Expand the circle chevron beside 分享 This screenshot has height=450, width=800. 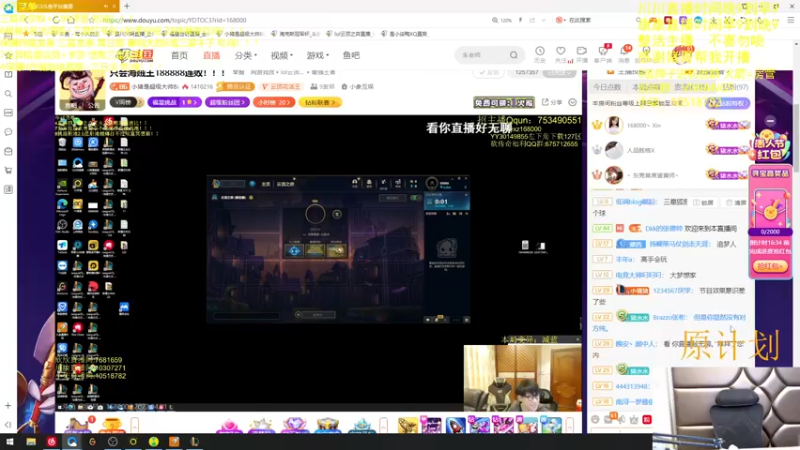coord(572,103)
